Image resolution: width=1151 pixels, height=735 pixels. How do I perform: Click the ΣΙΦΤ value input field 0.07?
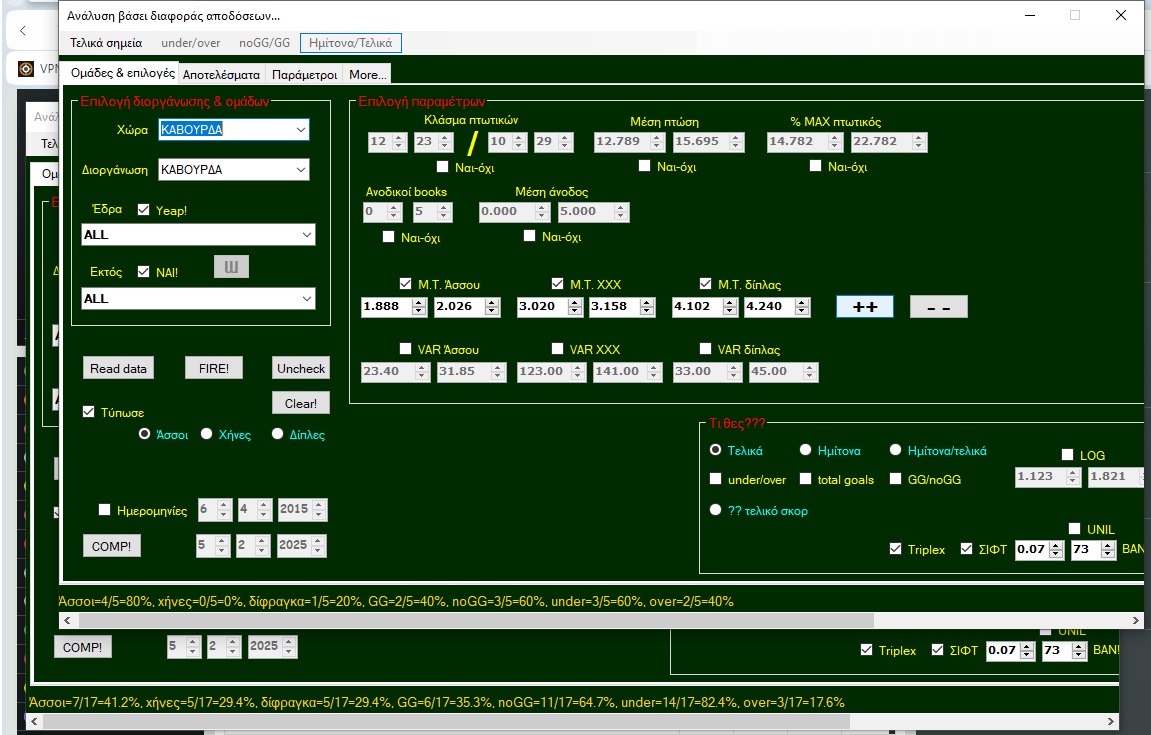(x=1030, y=550)
